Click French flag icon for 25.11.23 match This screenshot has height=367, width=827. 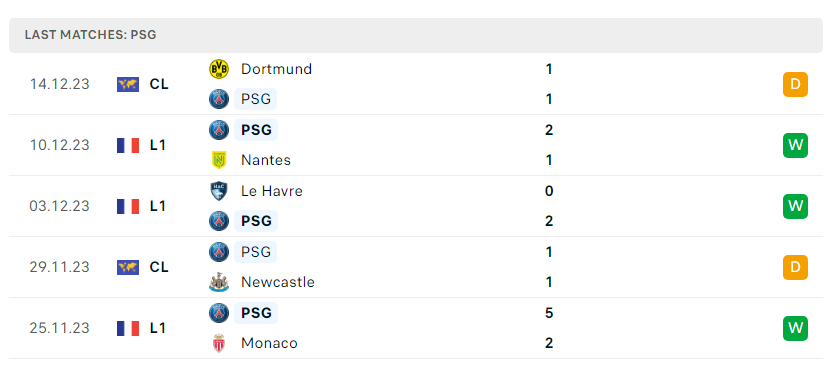click(x=128, y=329)
